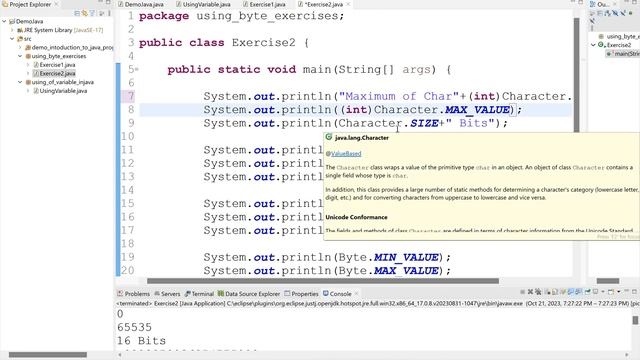This screenshot has height=360, width=640.
Task: Click the Terminate console button
Action: point(522,292)
